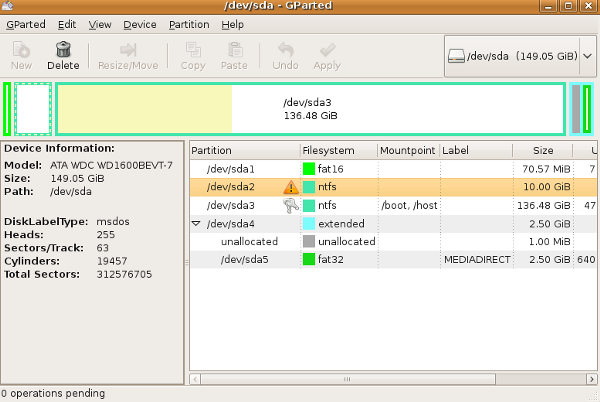Sort by the Label column header
This screenshot has width=600, height=402.
(x=476, y=150)
